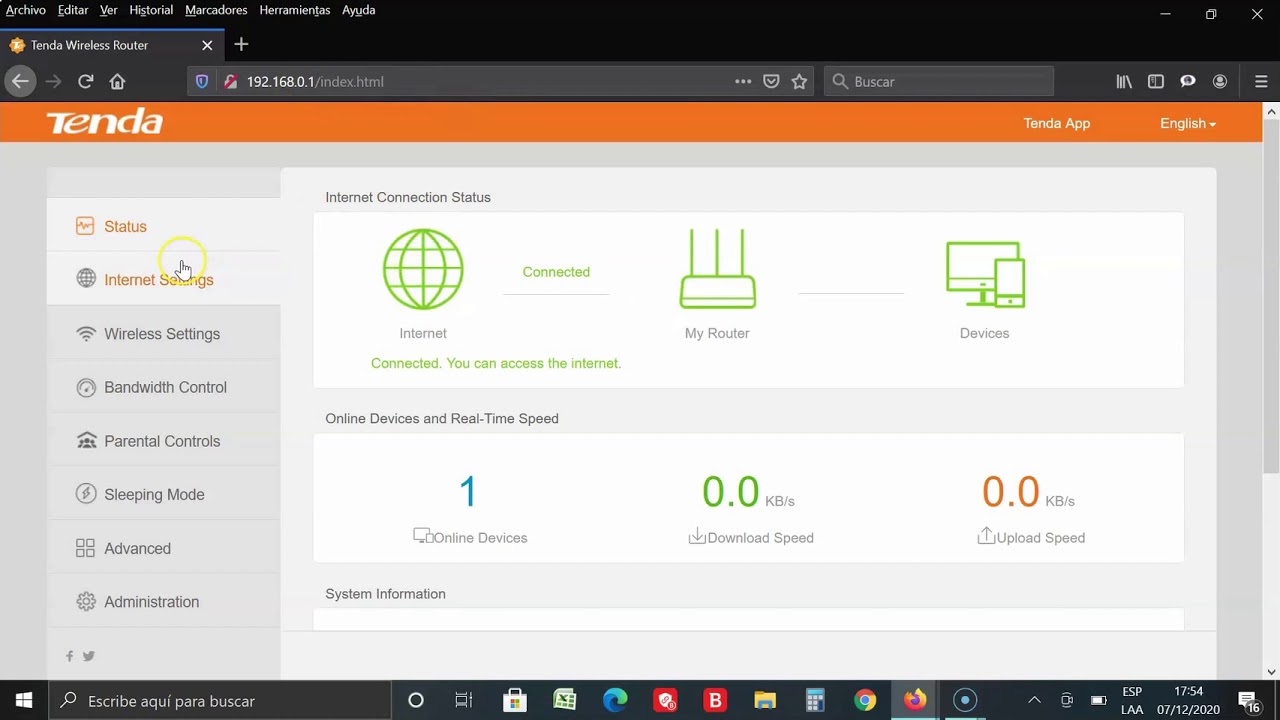Click the insecure connection padlock icon

point(230,82)
